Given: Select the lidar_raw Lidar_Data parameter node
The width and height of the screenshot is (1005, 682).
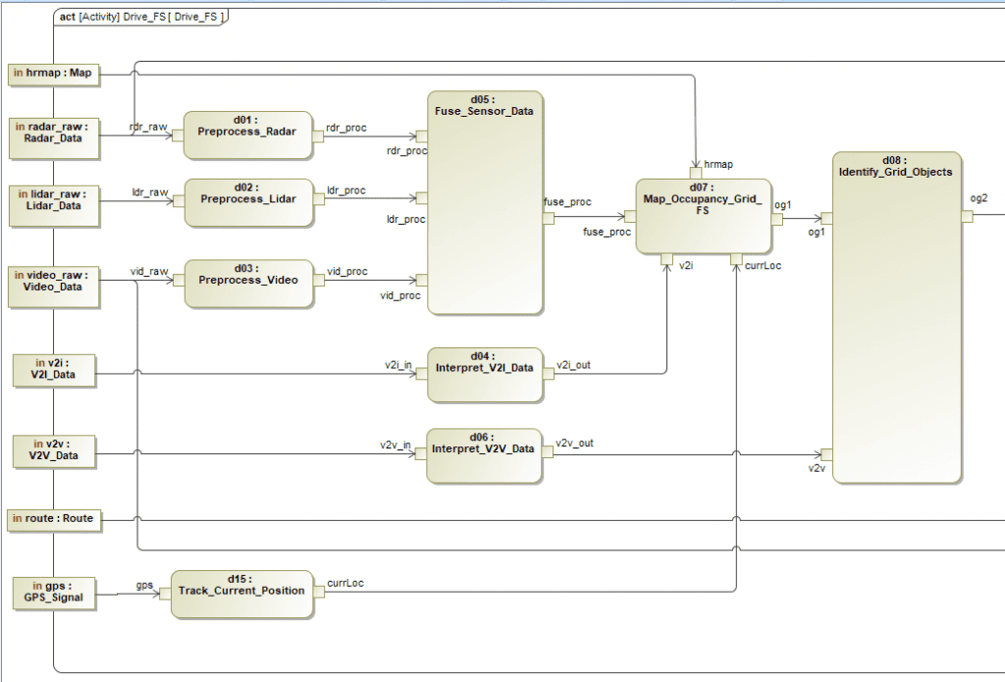Looking at the screenshot, I should coord(54,206).
